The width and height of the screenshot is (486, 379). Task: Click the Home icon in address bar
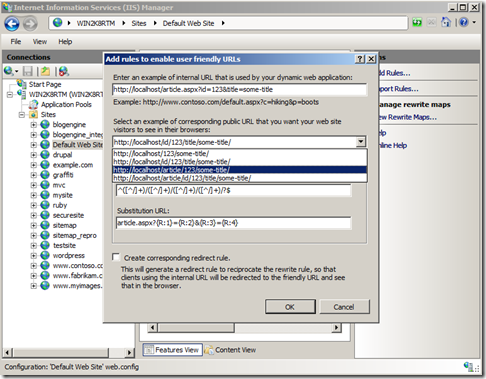coord(446,22)
